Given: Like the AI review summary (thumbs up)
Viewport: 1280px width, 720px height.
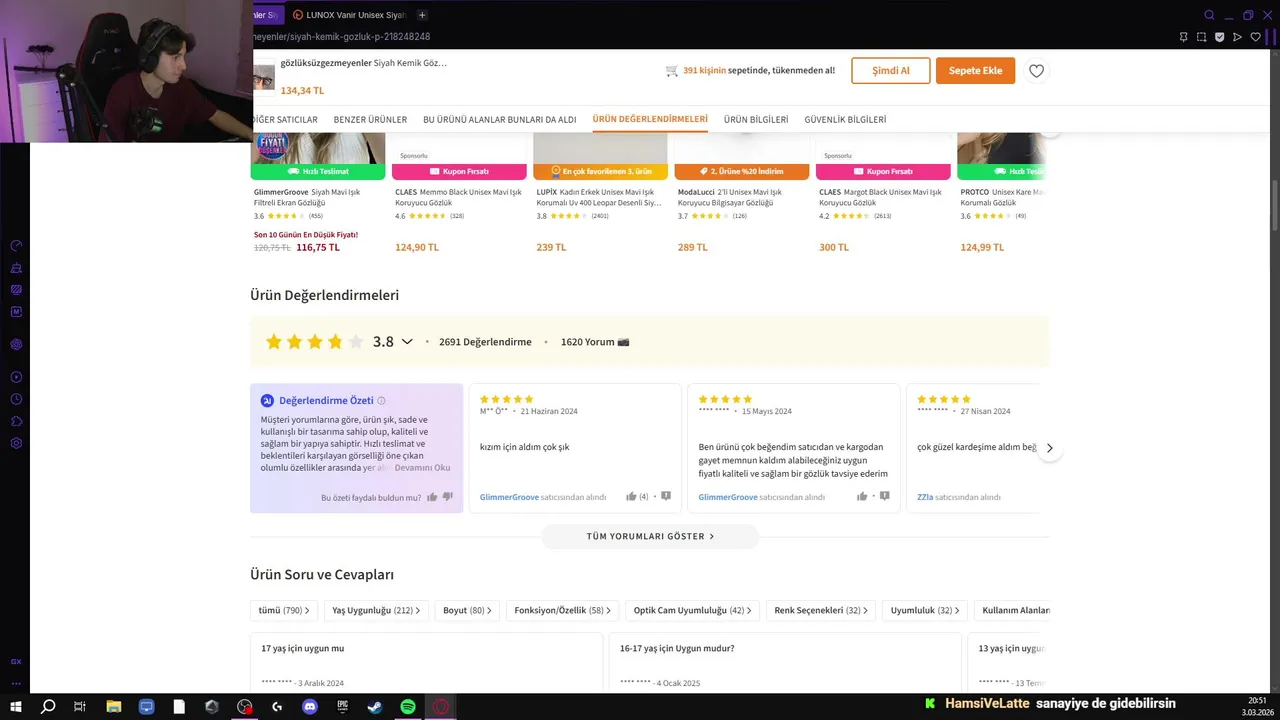Looking at the screenshot, I should point(432,497).
